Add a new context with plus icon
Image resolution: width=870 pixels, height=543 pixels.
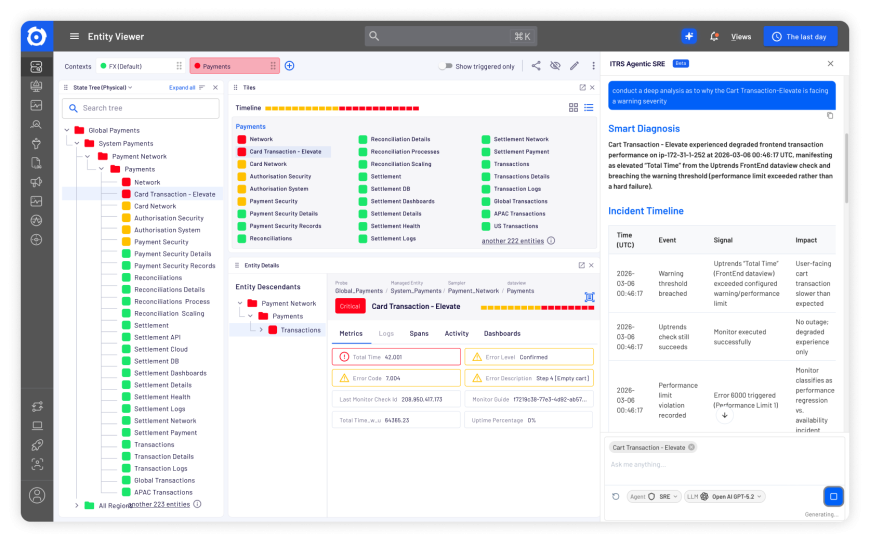(x=290, y=66)
